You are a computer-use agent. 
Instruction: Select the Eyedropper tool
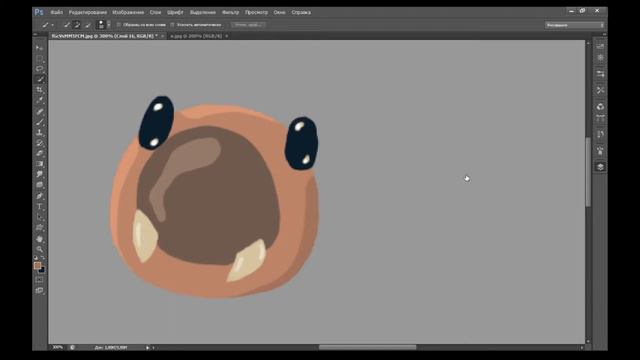(40, 101)
